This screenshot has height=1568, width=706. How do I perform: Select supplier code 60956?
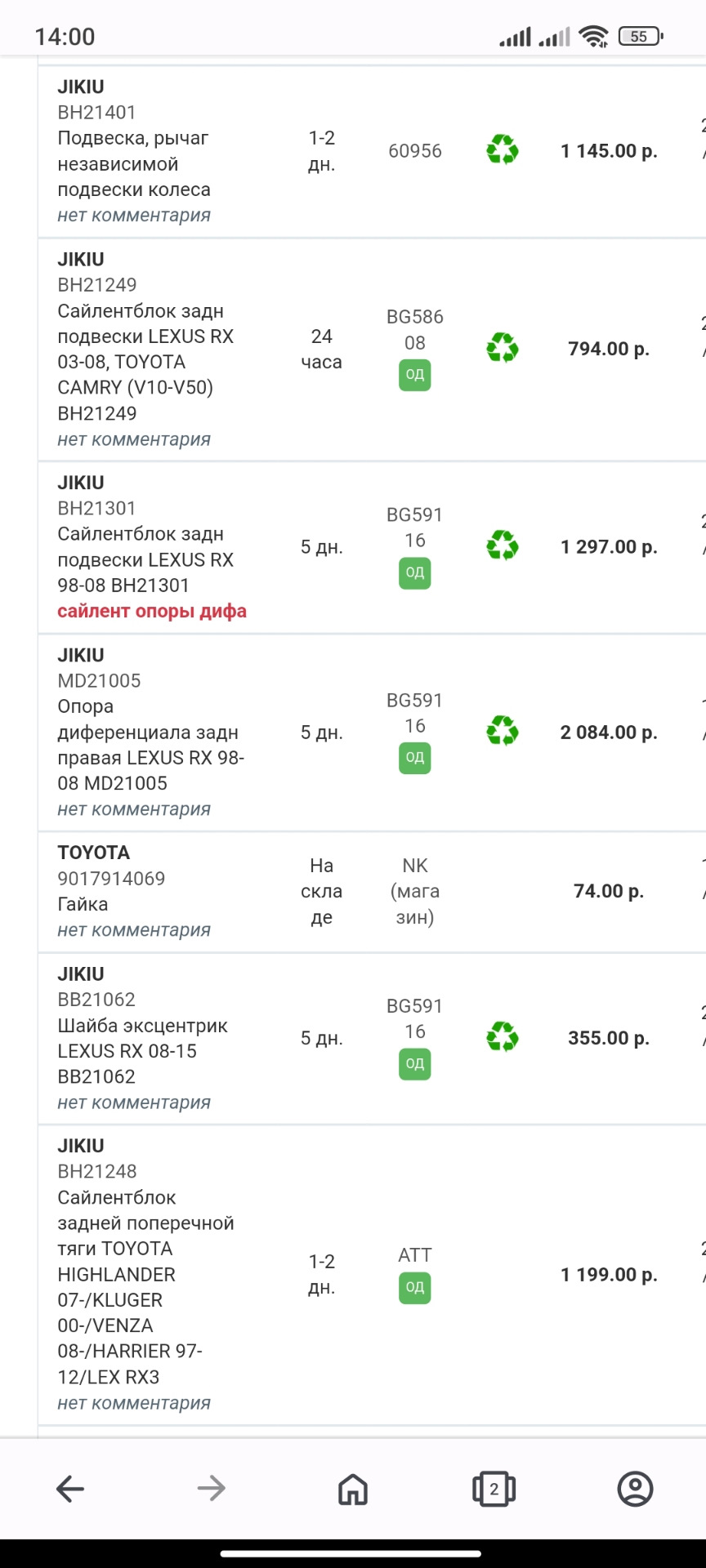coord(415,150)
